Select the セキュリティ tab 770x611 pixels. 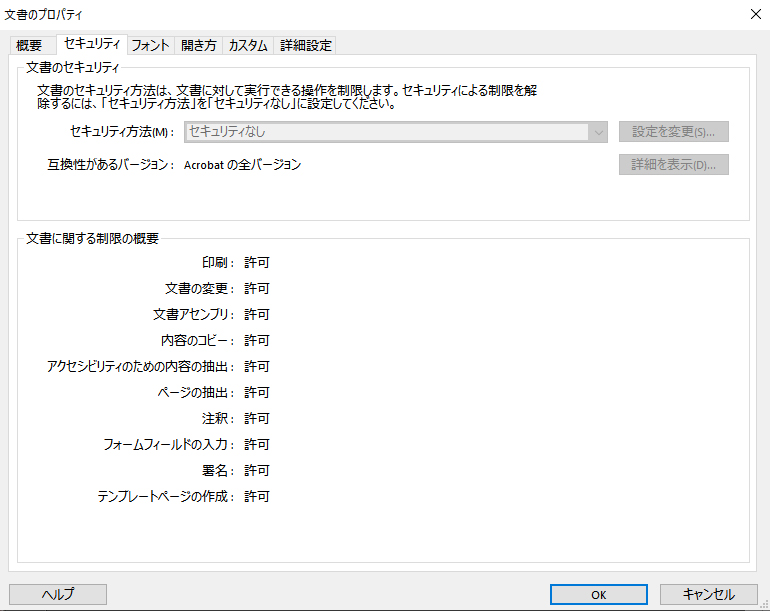pyautogui.click(x=92, y=44)
